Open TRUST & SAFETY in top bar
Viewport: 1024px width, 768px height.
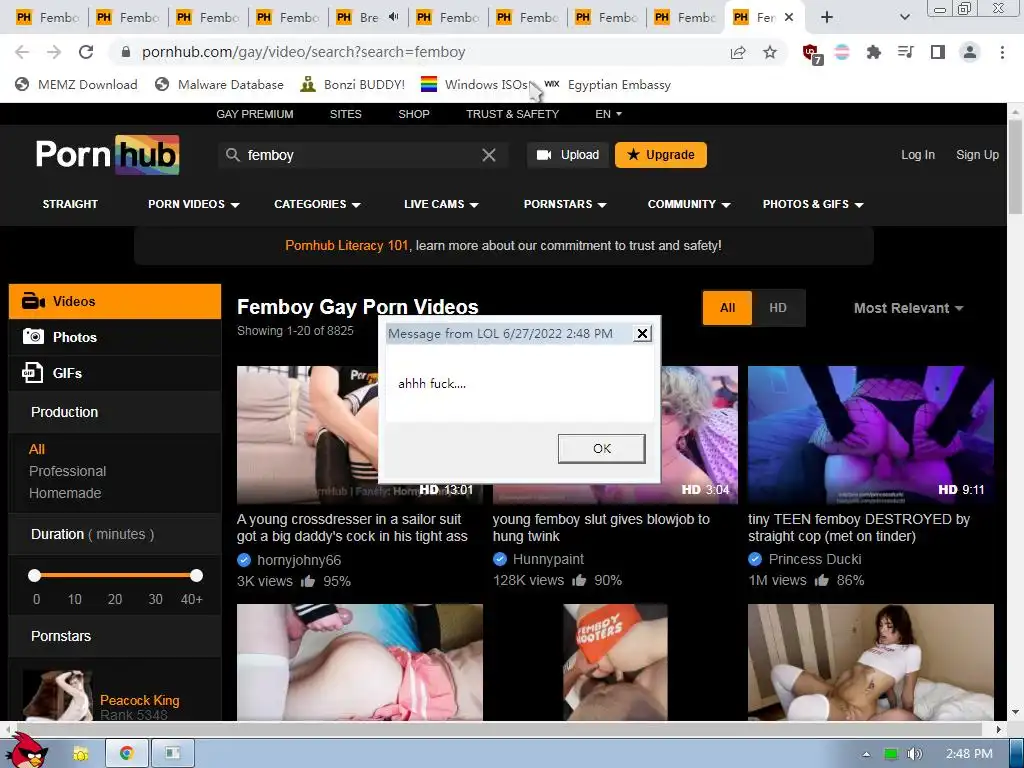tap(513, 114)
